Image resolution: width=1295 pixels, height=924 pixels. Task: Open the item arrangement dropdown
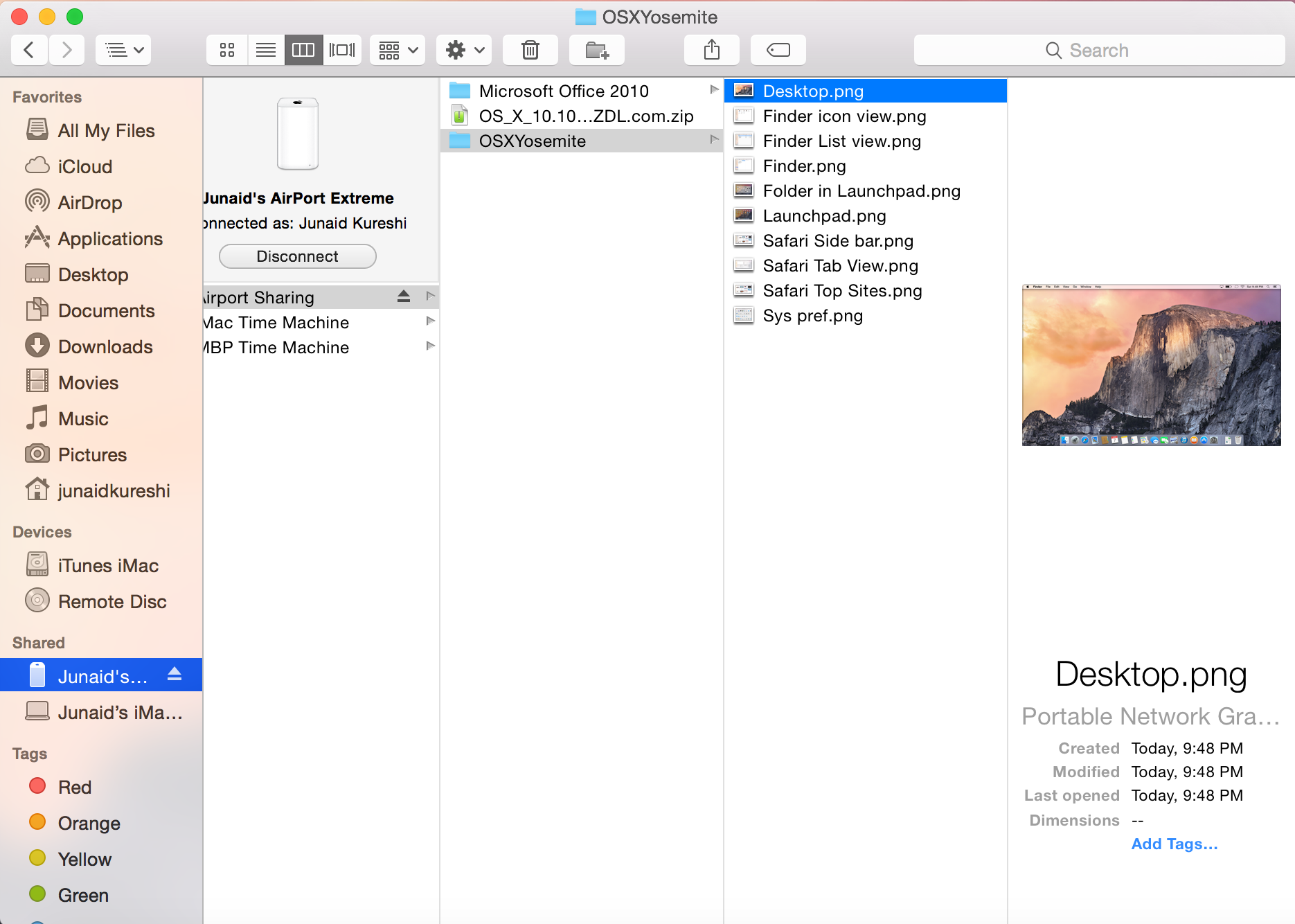pos(398,50)
